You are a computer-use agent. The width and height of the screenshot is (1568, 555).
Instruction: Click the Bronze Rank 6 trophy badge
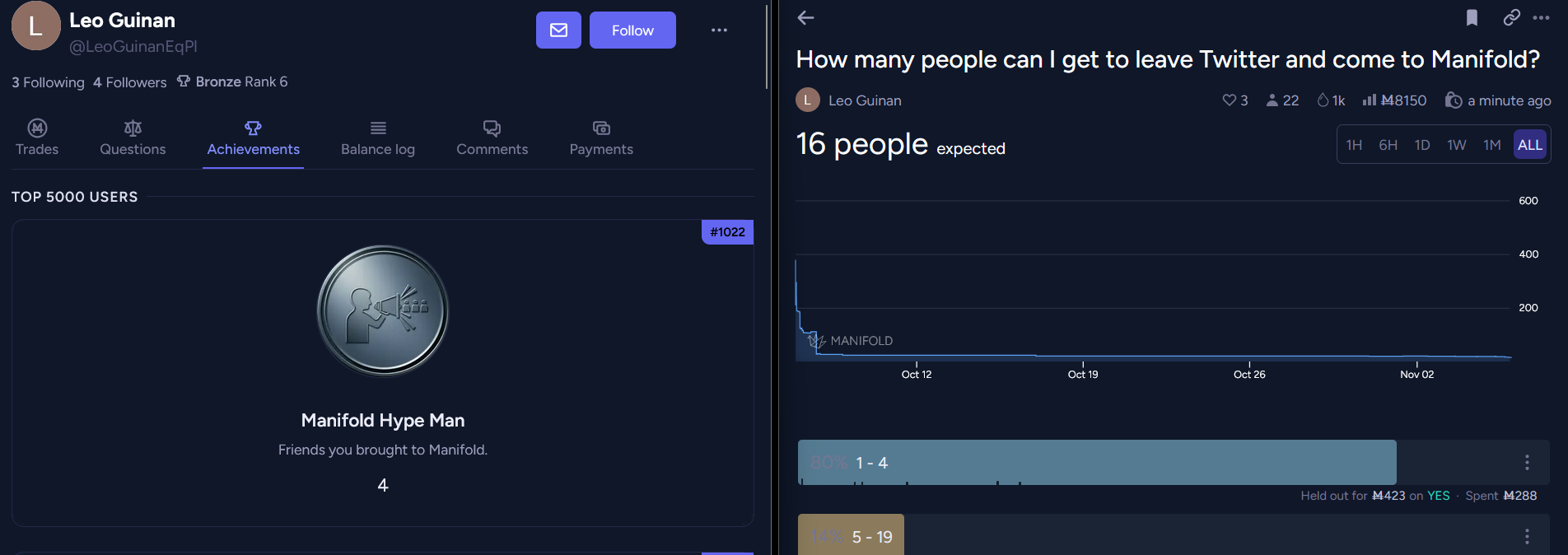pos(232,82)
